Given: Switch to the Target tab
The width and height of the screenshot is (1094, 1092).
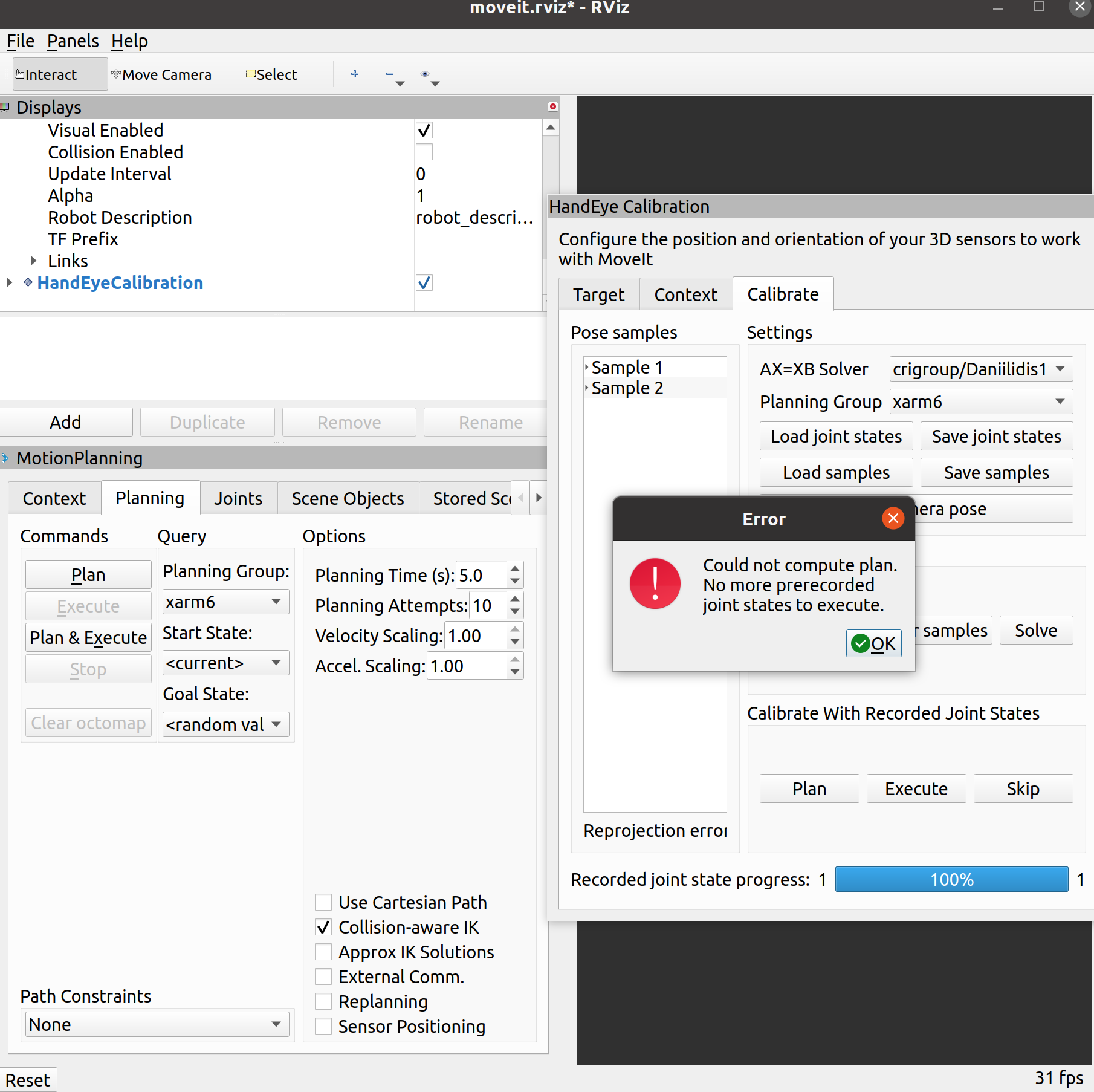Looking at the screenshot, I should 598,294.
